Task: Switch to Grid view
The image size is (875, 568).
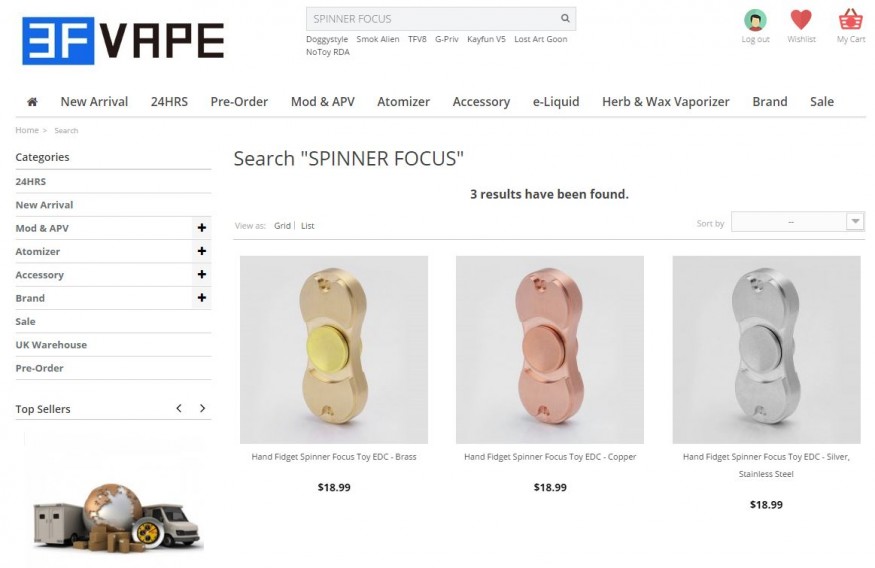Action: (282, 226)
